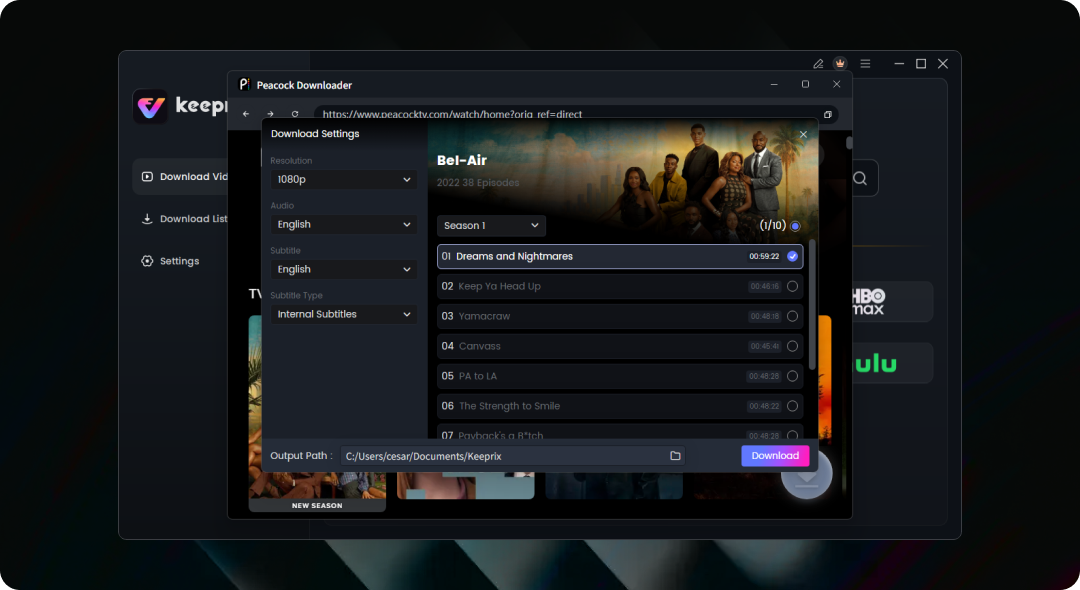Viewport: 1080px width, 590px height.
Task: Select episode 05 PA to LA checkbox
Action: pyautogui.click(x=792, y=376)
